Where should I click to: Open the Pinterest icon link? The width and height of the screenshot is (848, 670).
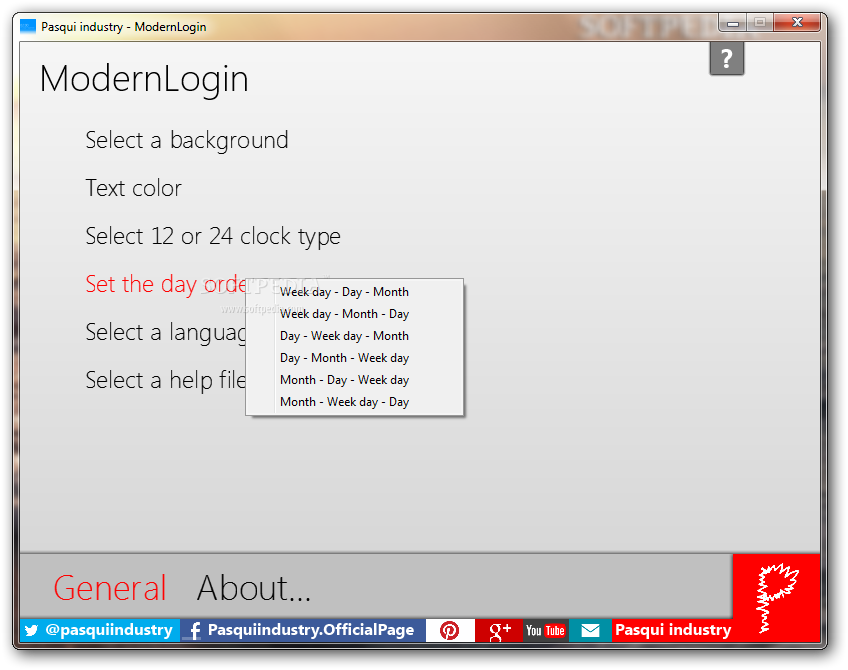point(450,630)
